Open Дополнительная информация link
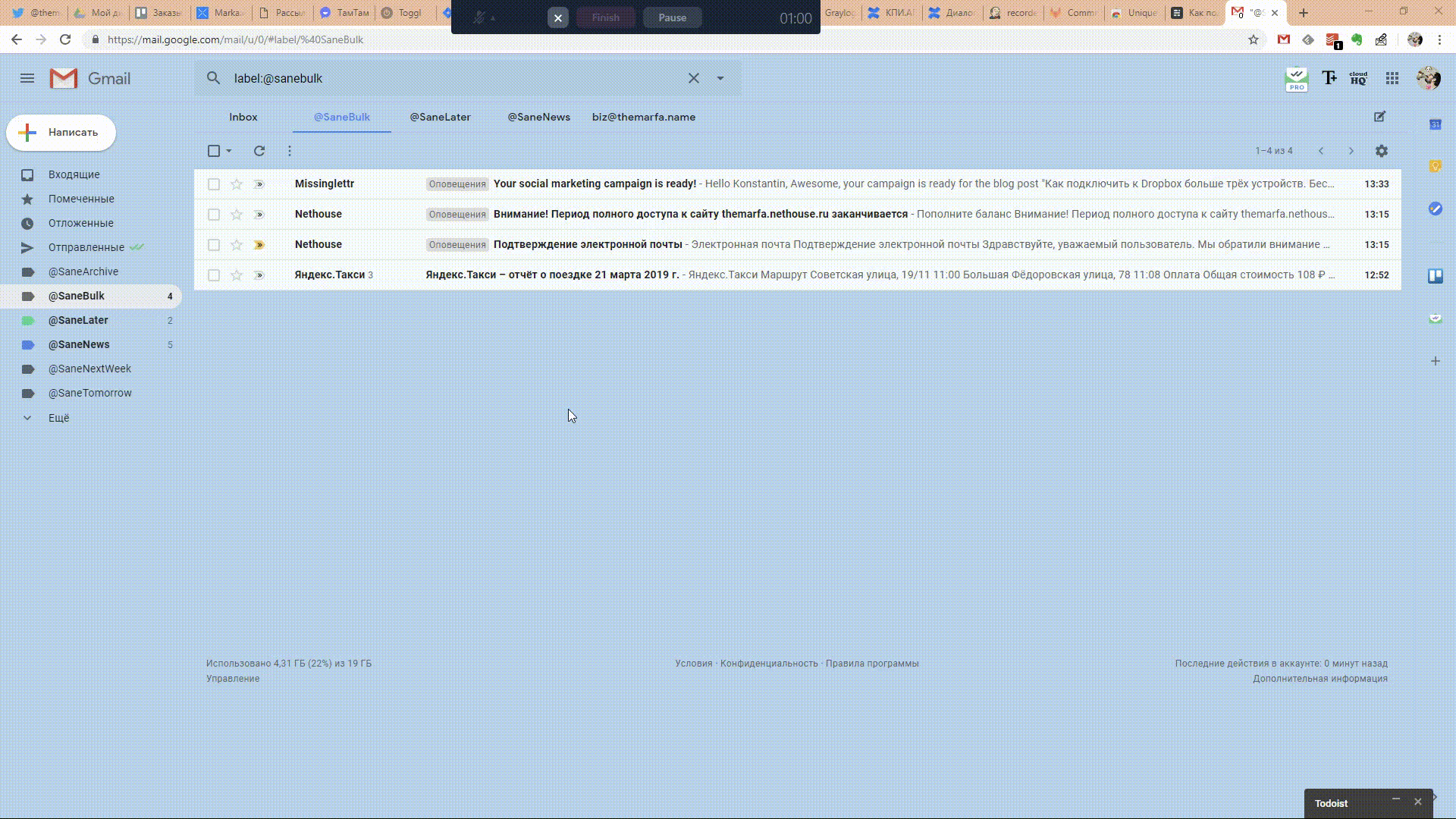 1319,679
